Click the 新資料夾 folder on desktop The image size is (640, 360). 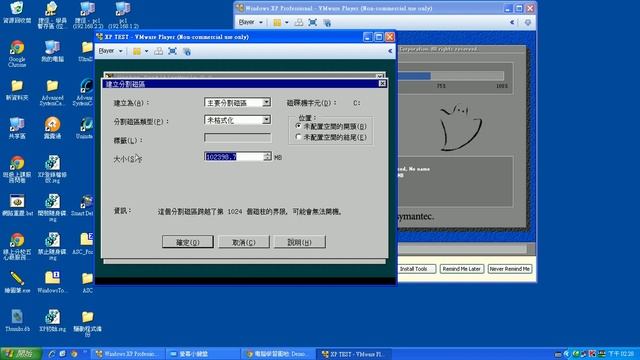coord(17,90)
